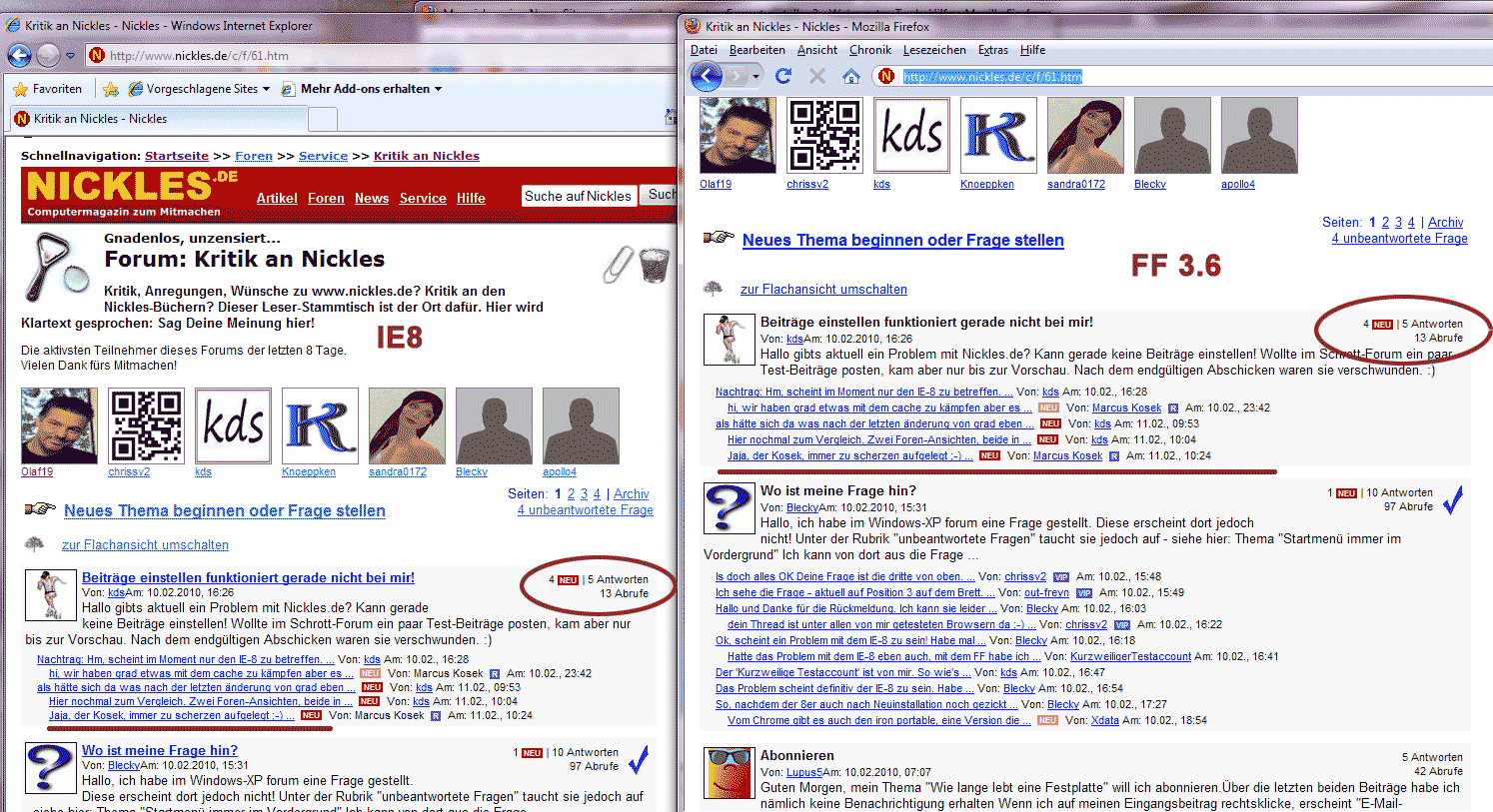Image resolution: width=1493 pixels, height=812 pixels.
Task: Click the blue checkmark icon in Internet Explorer
Action: 639,760
